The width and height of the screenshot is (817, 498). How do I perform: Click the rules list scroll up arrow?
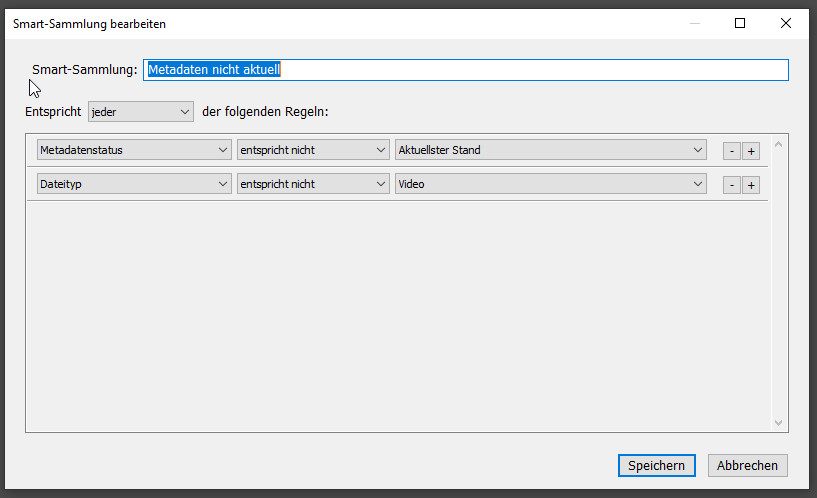[779, 145]
